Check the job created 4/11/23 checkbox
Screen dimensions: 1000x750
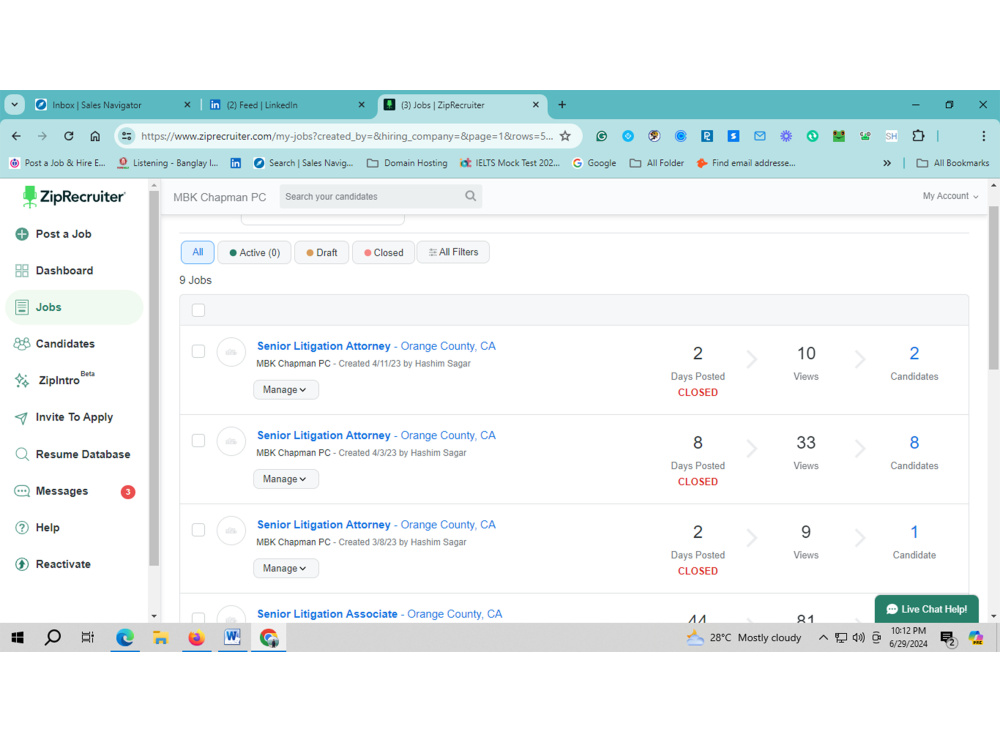[x=198, y=351]
